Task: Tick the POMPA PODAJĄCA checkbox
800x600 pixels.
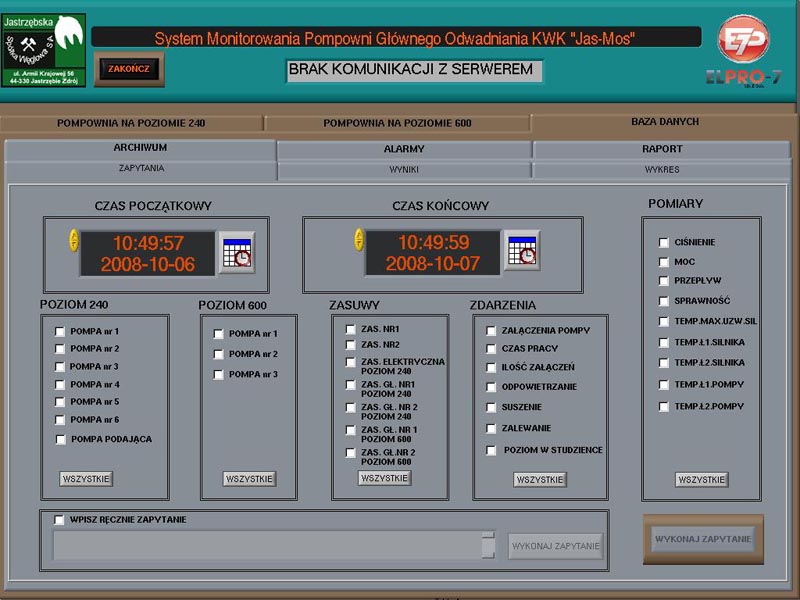Action: [61, 439]
